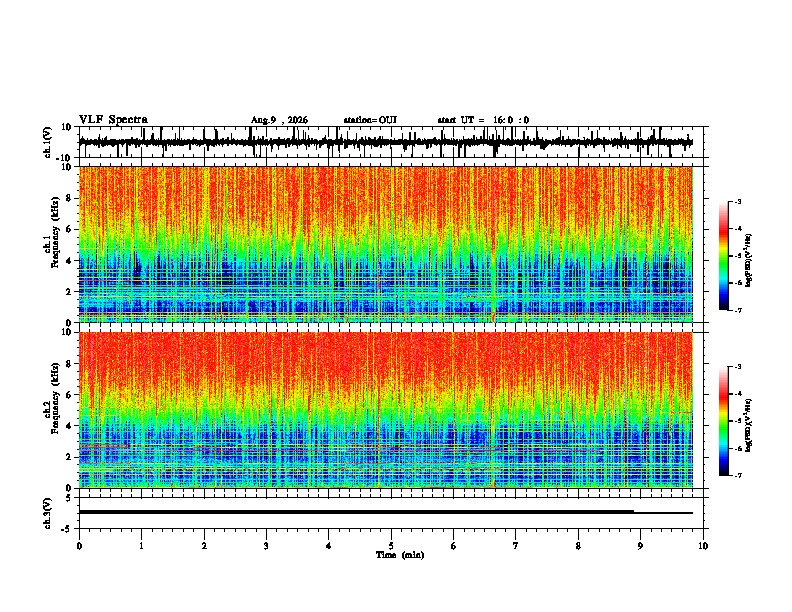This screenshot has height=612, width=792.
Task: Click the "ch.1(V)" axis label
Action: [48, 142]
